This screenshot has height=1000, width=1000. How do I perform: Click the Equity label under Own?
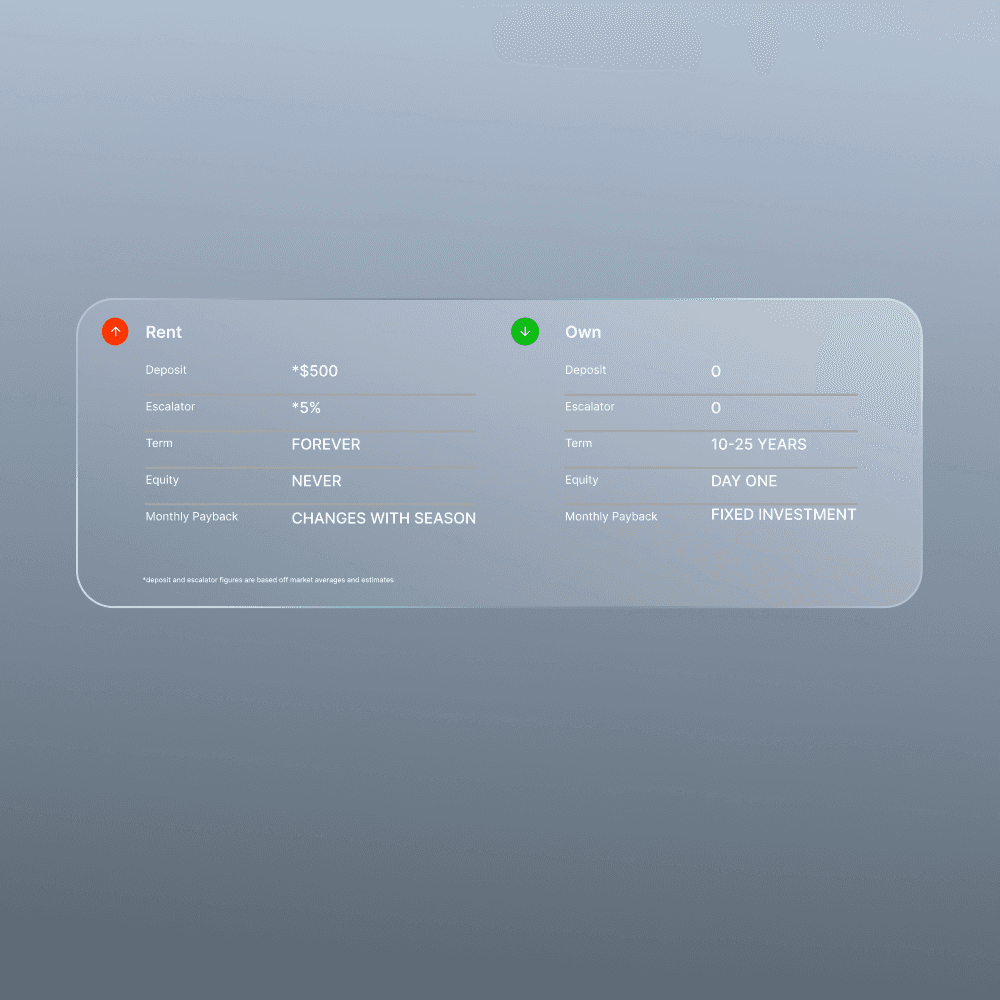pos(582,480)
